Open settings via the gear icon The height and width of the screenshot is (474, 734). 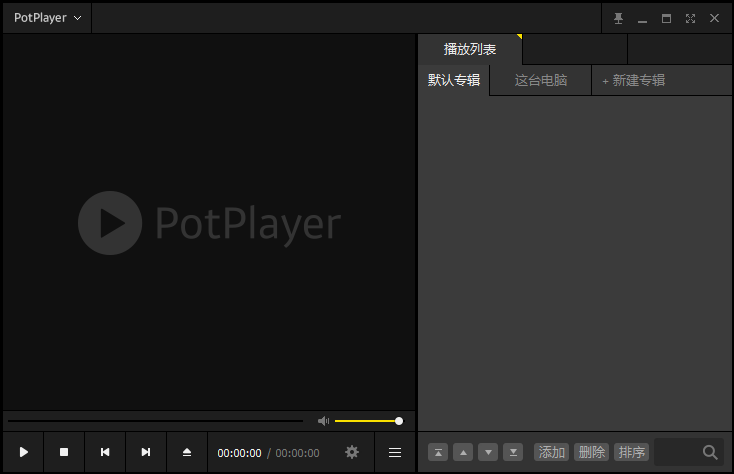(352, 452)
